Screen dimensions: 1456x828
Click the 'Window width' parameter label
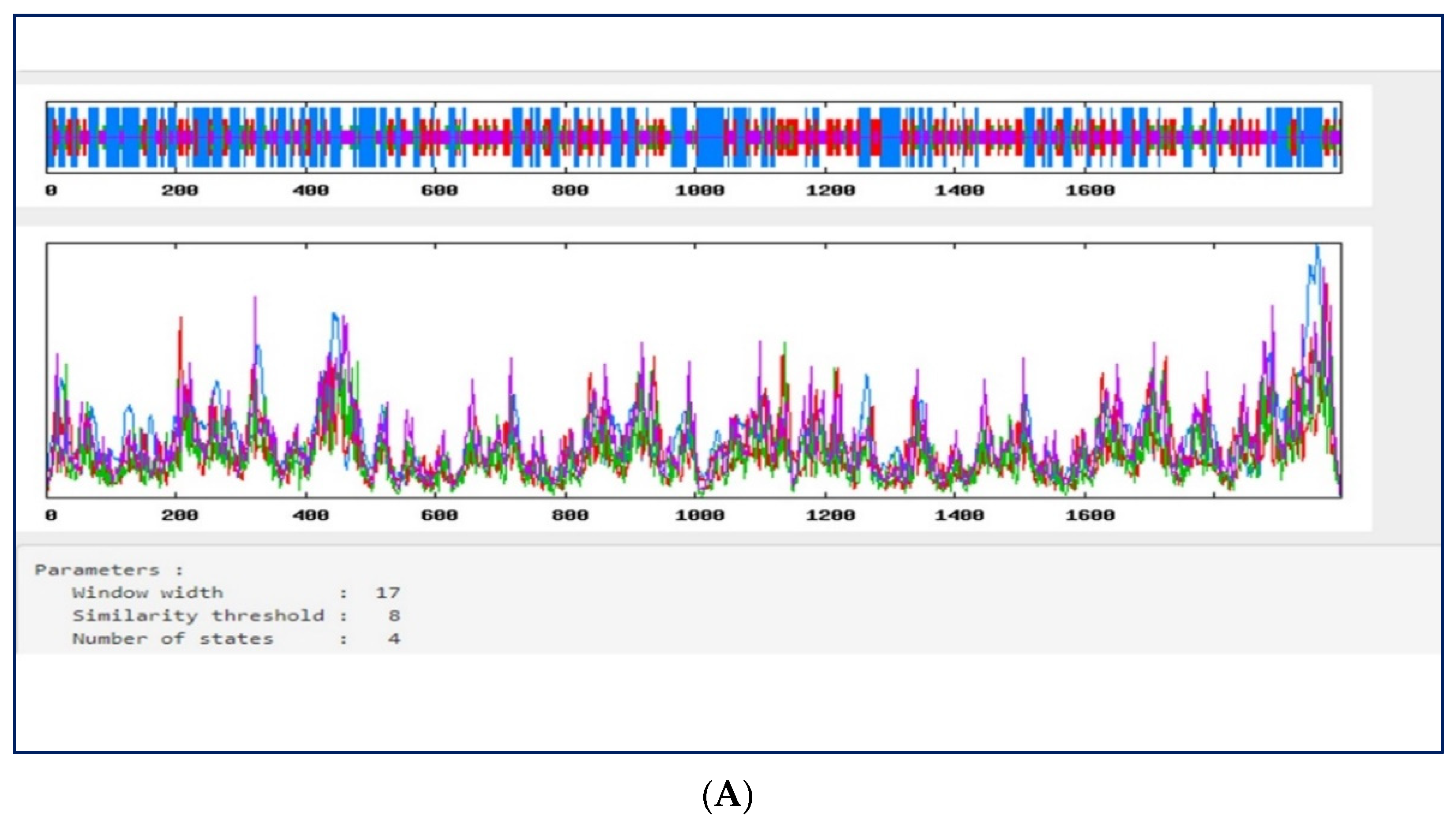click(x=147, y=593)
